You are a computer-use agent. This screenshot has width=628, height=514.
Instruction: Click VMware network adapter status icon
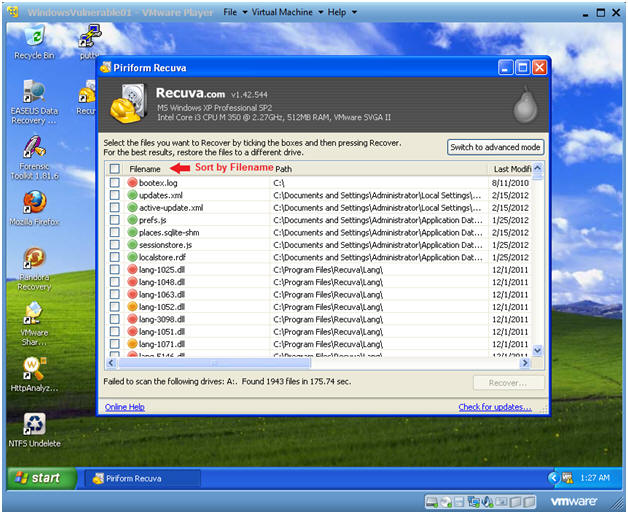(x=474, y=501)
